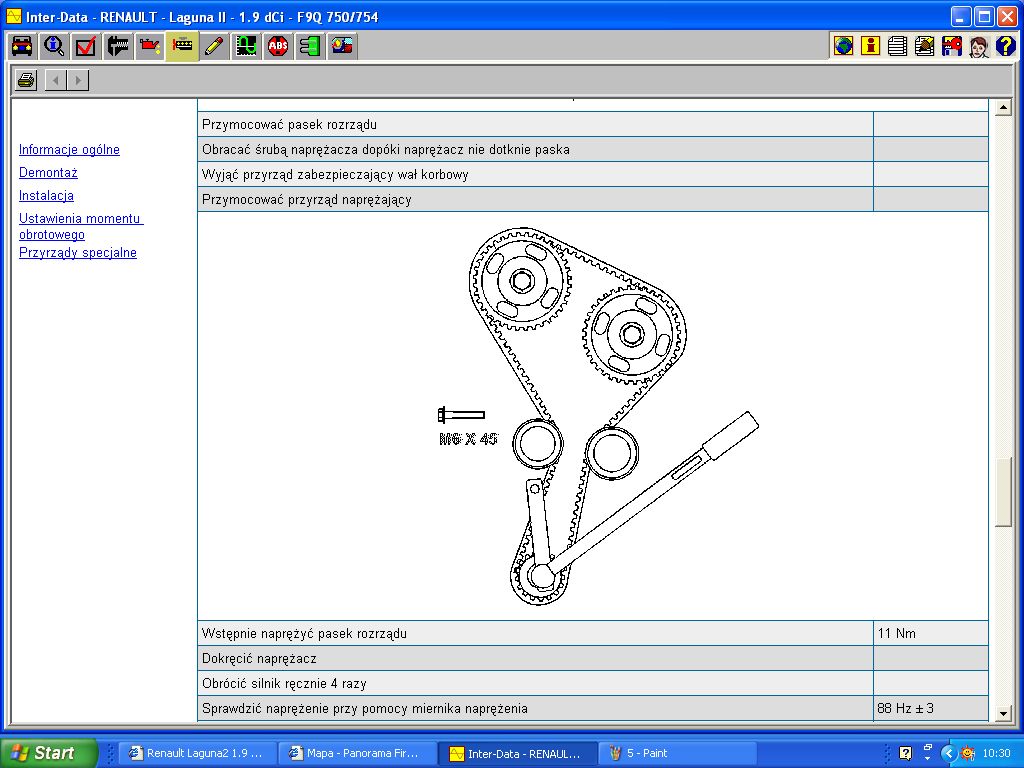Open Informacje ogólne link
1024x768 pixels.
pos(69,150)
